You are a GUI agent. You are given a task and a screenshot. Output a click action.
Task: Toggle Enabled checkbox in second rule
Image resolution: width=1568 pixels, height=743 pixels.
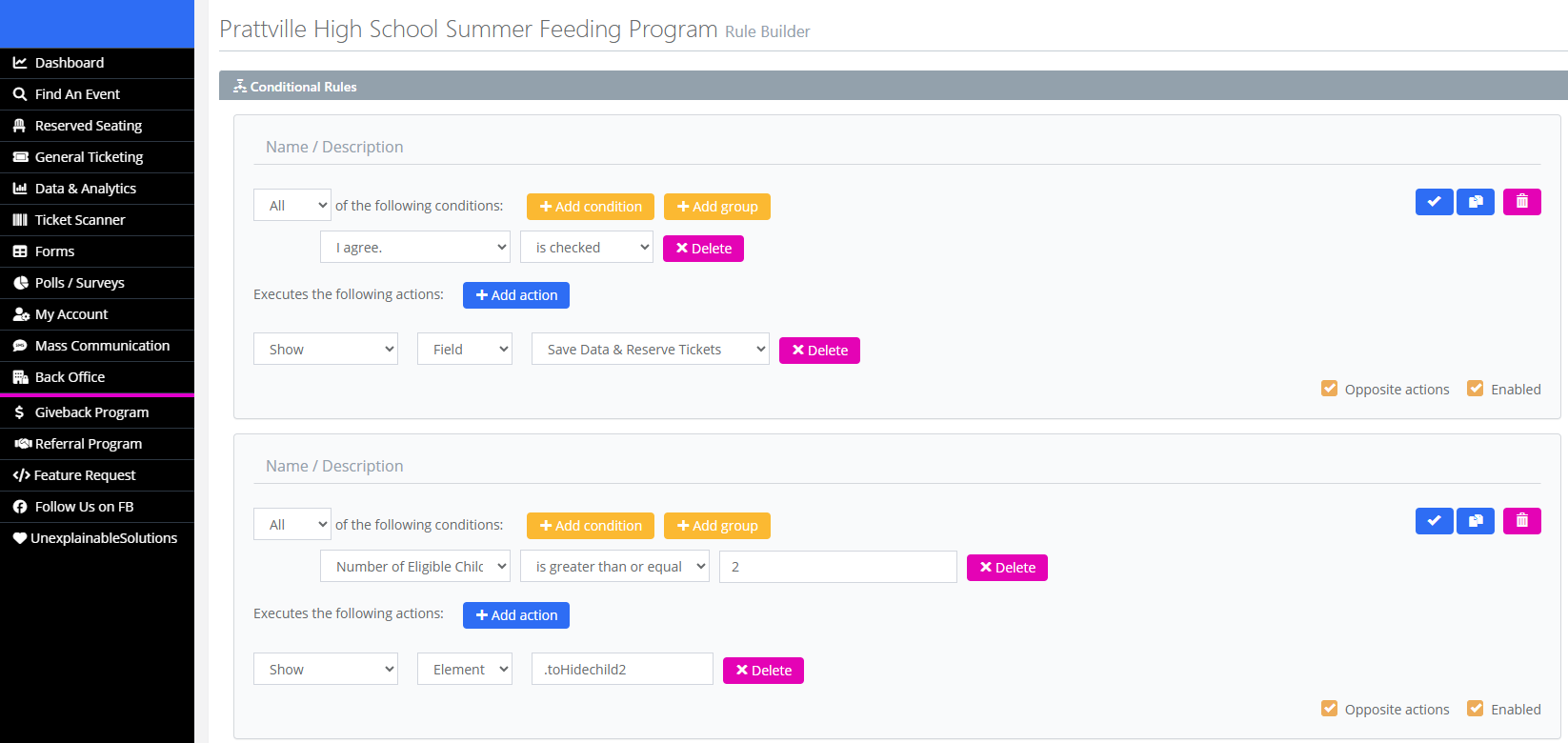click(1476, 709)
